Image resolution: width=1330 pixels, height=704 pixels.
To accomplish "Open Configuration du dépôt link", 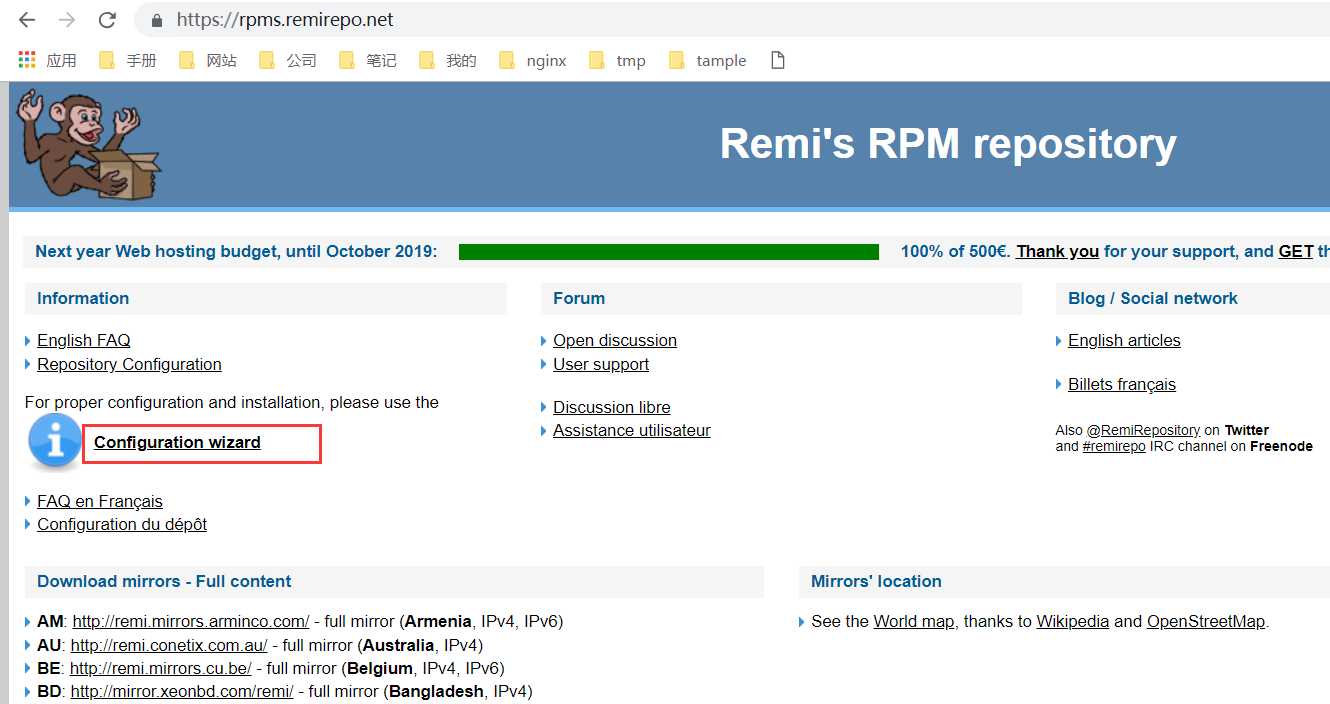I will tap(122, 524).
